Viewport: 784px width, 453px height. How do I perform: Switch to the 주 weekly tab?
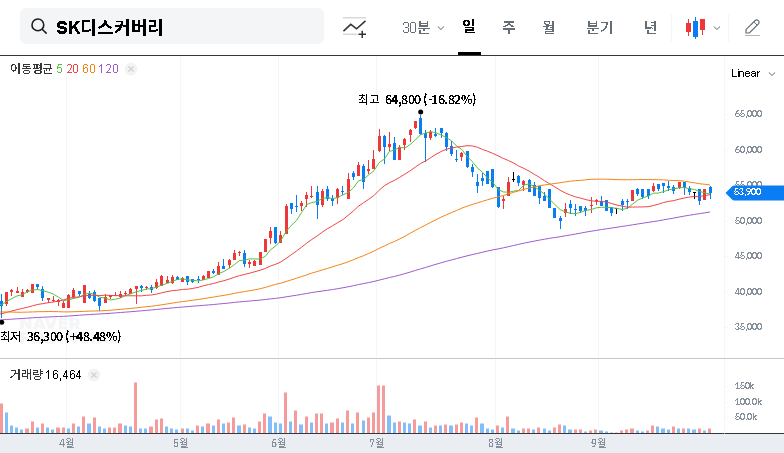pos(508,27)
